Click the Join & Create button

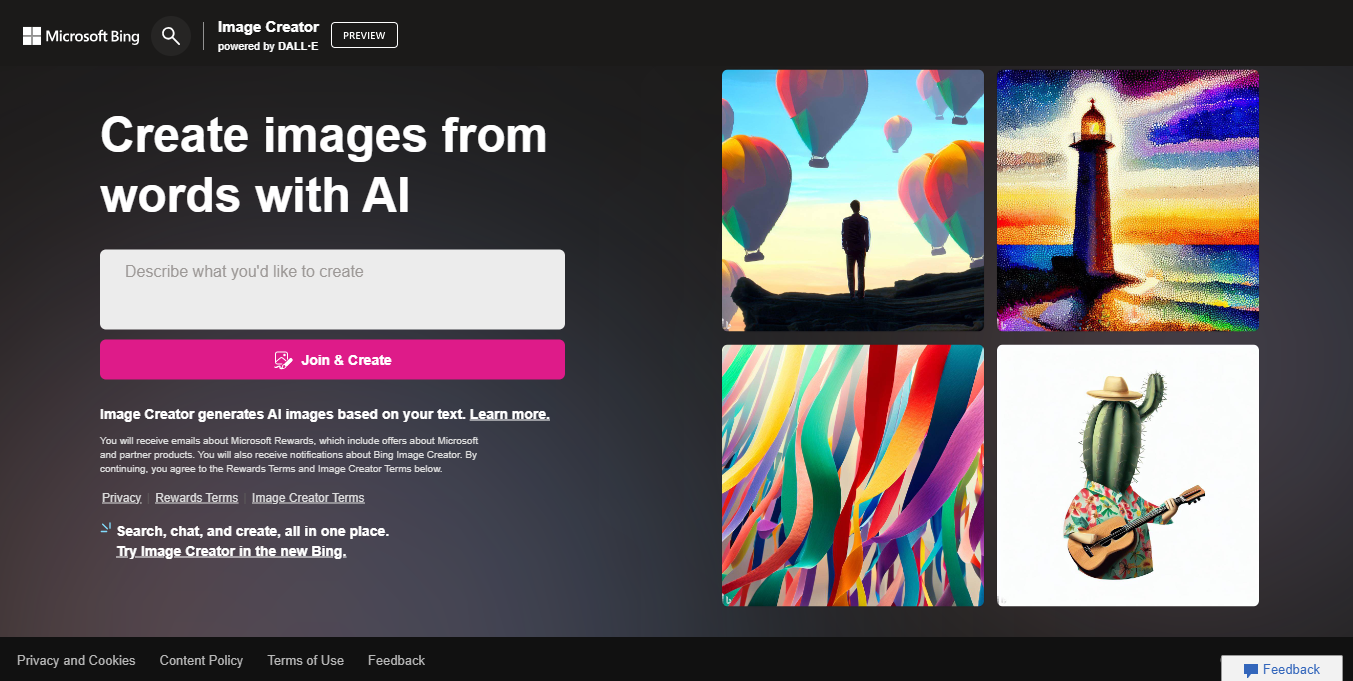(332, 360)
